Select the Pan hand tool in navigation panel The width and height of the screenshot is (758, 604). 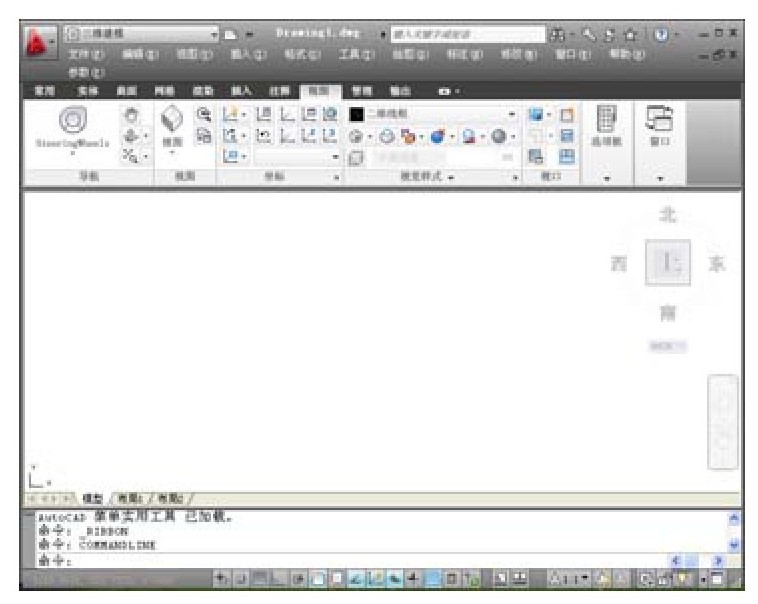point(131,115)
